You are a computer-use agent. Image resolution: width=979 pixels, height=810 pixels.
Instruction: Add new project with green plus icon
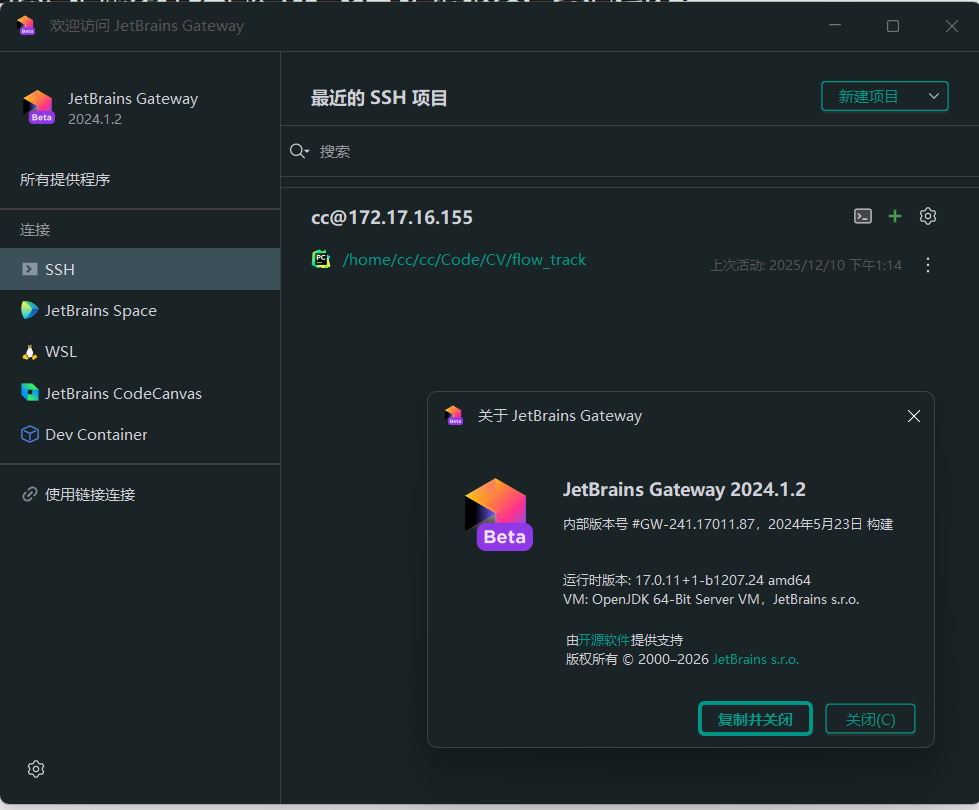(x=895, y=216)
